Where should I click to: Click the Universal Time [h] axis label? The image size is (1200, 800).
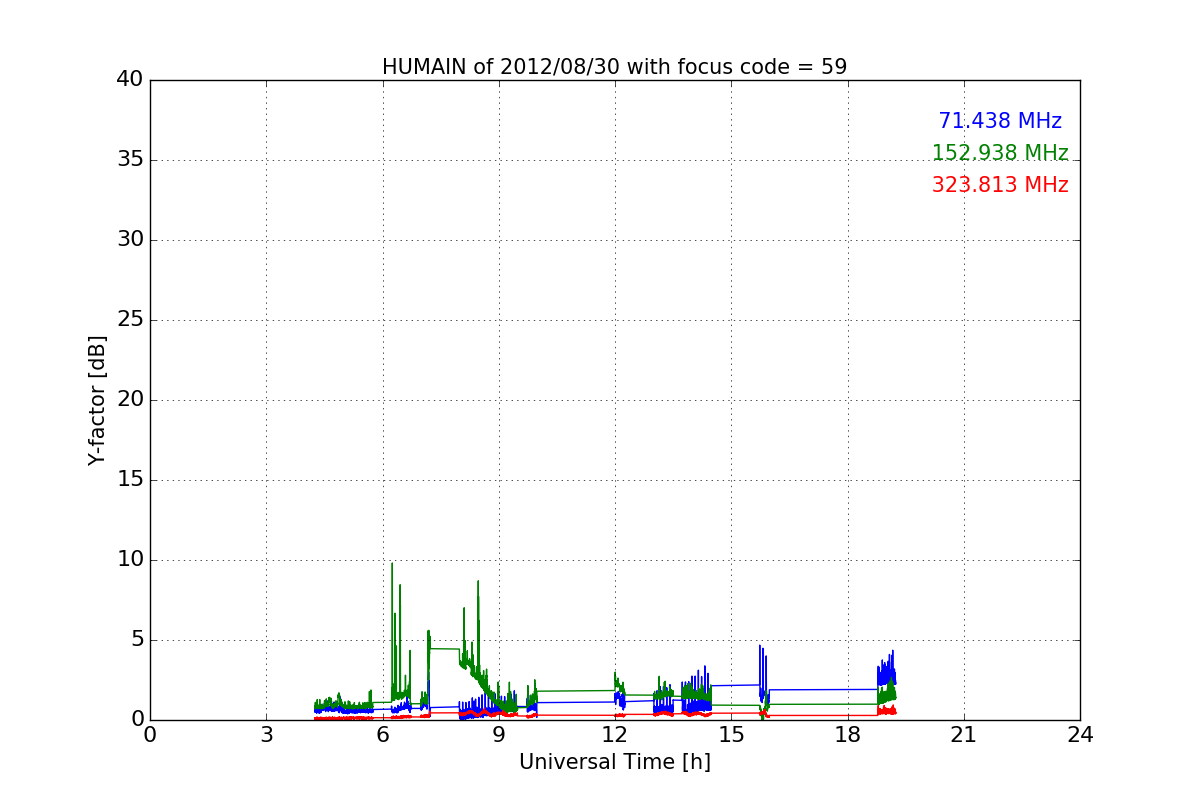coord(614,762)
